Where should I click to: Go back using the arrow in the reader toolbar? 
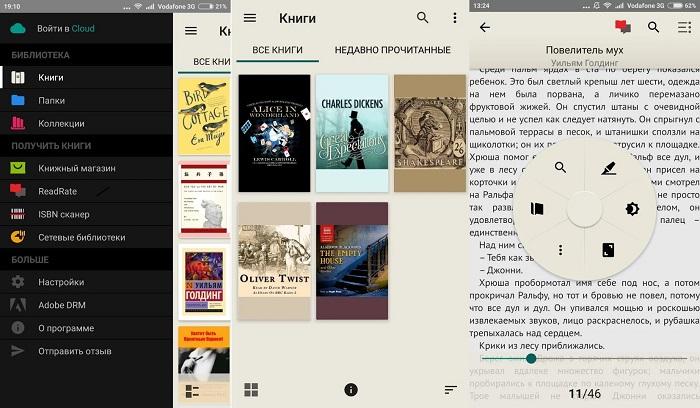pyautogui.click(x=485, y=27)
